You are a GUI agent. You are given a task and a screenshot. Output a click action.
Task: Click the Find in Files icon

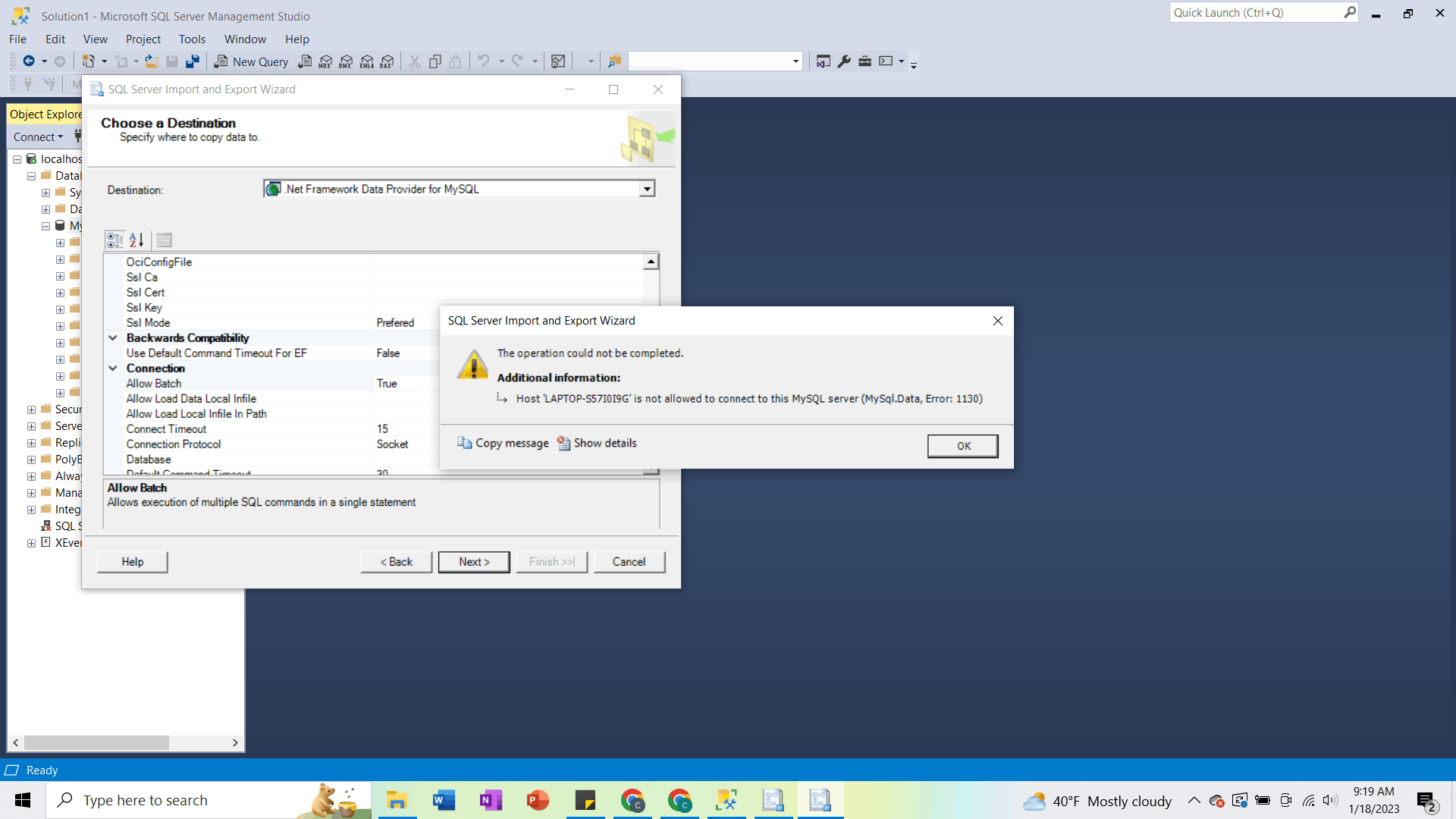point(614,61)
